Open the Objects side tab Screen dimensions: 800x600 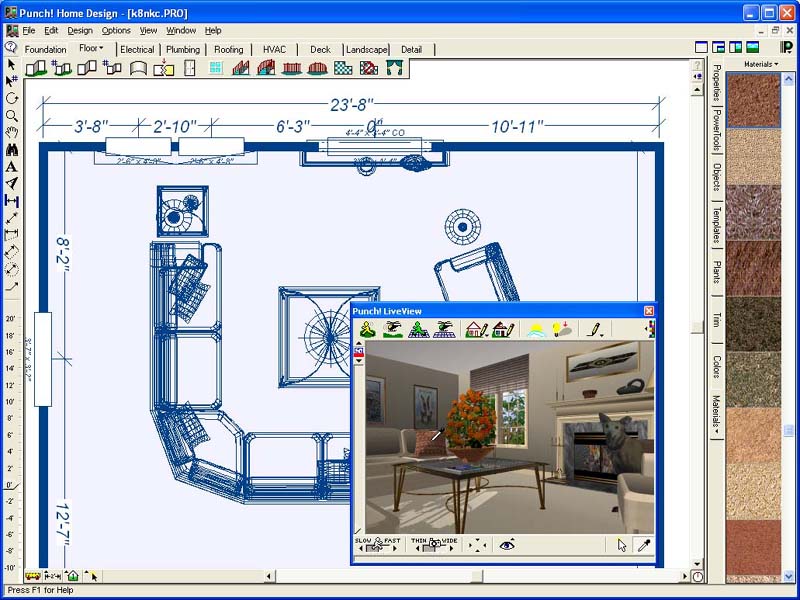pos(716,177)
